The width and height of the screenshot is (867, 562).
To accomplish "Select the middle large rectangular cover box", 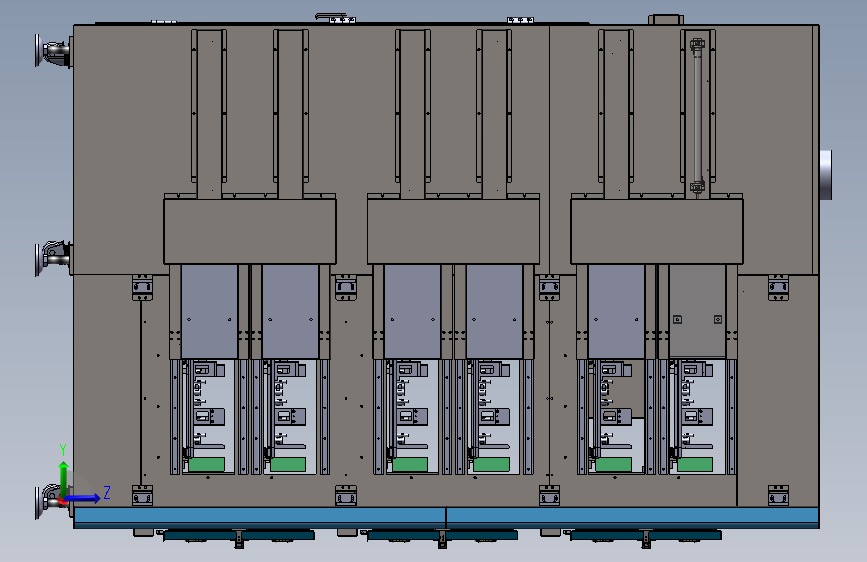I will point(453,231).
